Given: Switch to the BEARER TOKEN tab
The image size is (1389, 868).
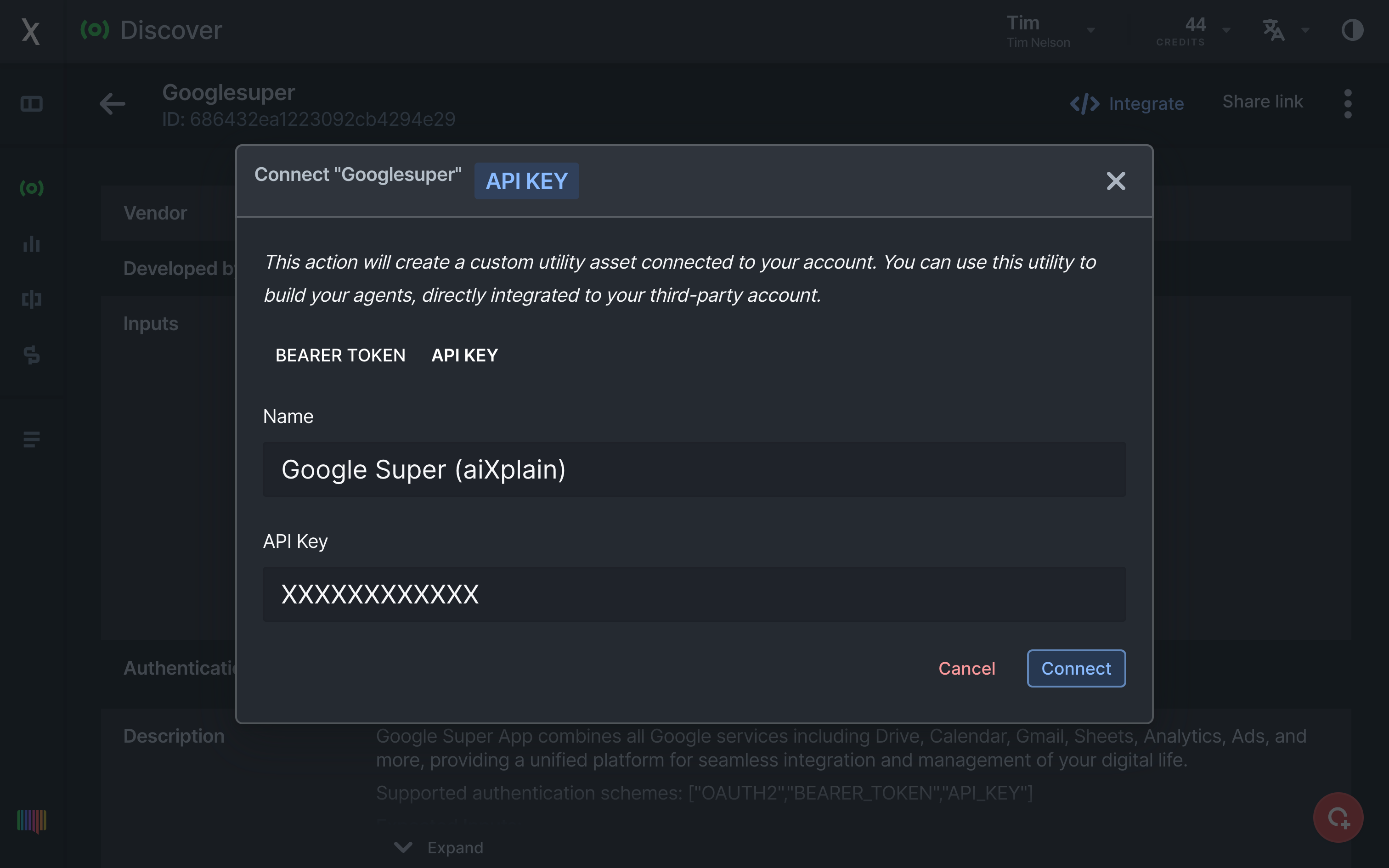Looking at the screenshot, I should click(340, 355).
